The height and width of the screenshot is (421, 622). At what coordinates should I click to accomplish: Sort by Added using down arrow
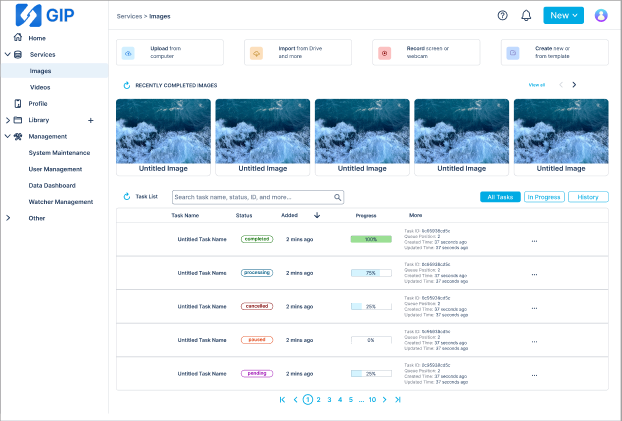[317, 215]
